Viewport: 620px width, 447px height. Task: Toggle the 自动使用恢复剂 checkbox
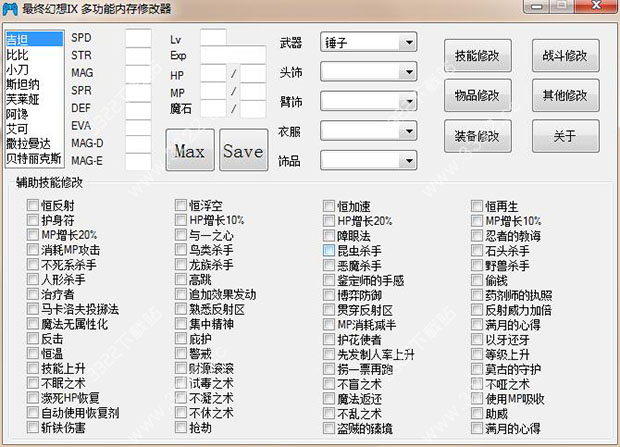click(33, 413)
